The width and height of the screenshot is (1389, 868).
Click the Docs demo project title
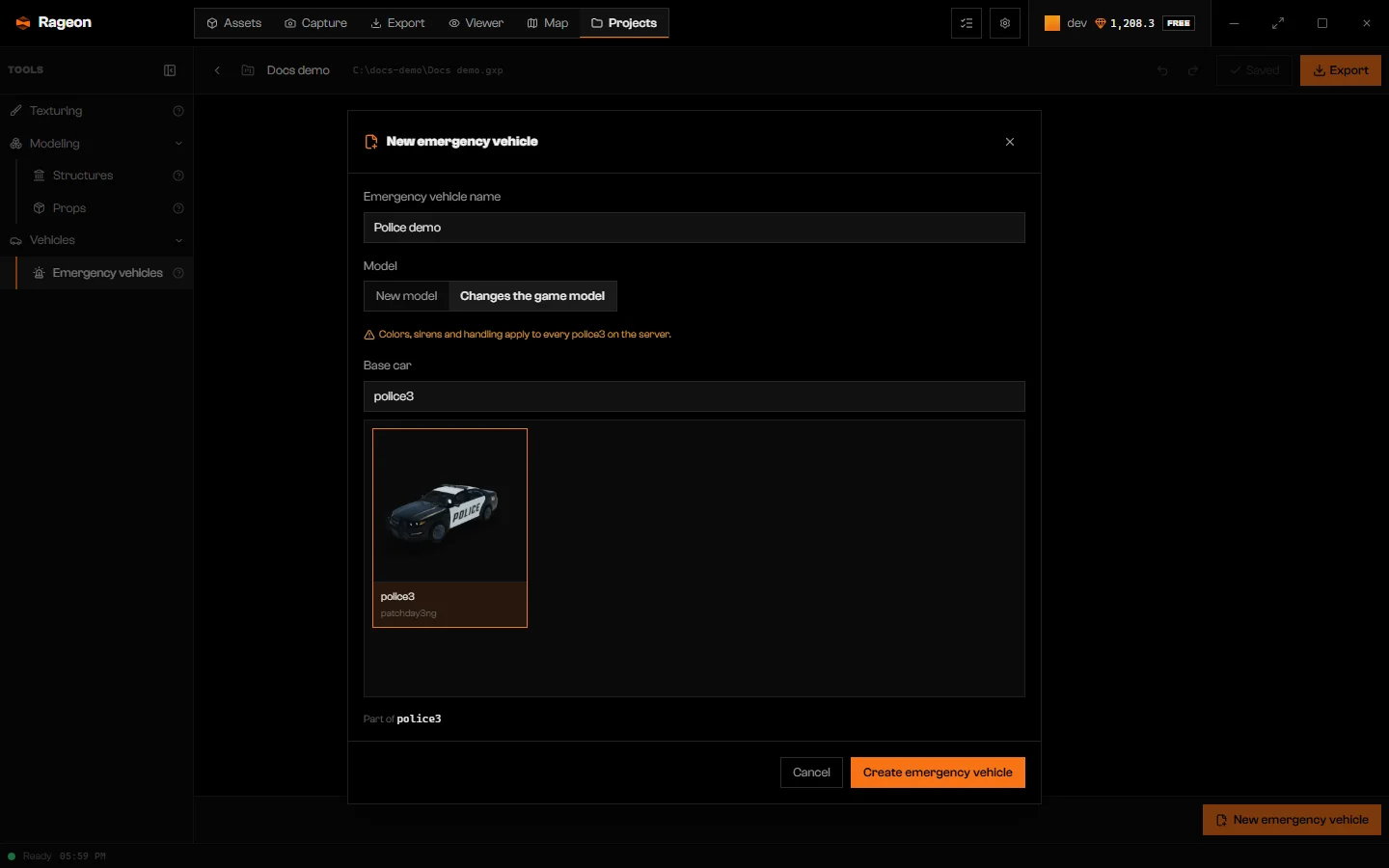(298, 70)
